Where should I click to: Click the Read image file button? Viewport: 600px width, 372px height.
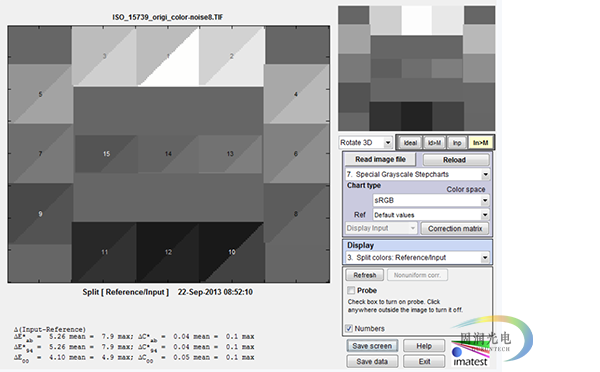380,159
